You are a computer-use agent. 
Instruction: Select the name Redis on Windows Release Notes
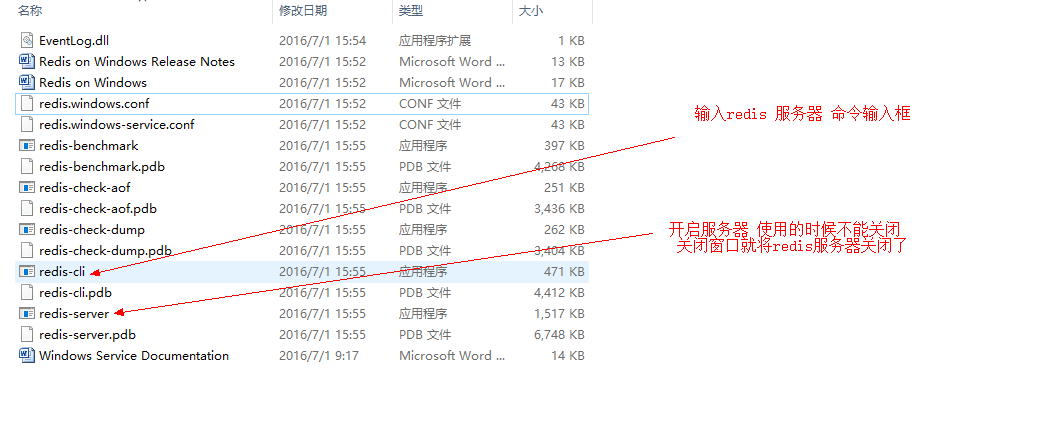(x=137, y=61)
